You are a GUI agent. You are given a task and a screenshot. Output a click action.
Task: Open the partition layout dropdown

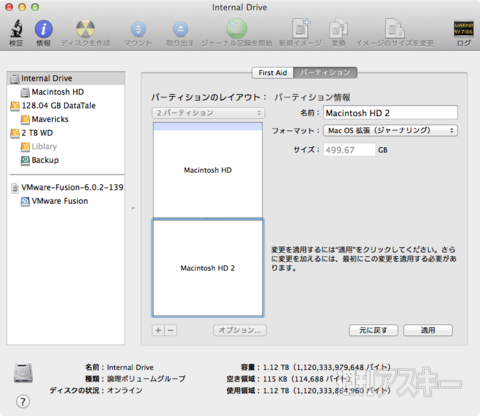pos(209,113)
